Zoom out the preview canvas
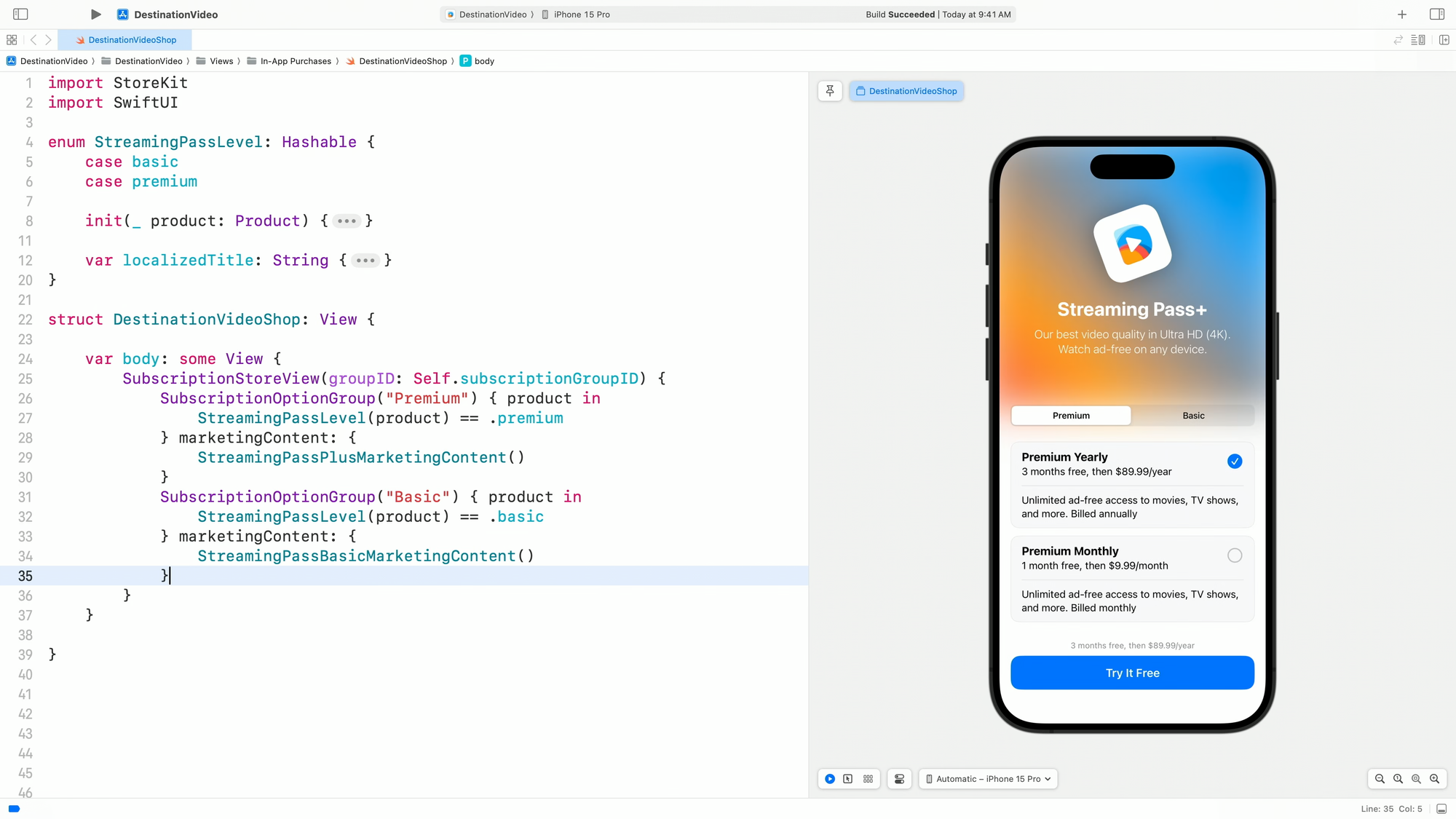Screen dimensions: 1456x819 click(x=1380, y=779)
